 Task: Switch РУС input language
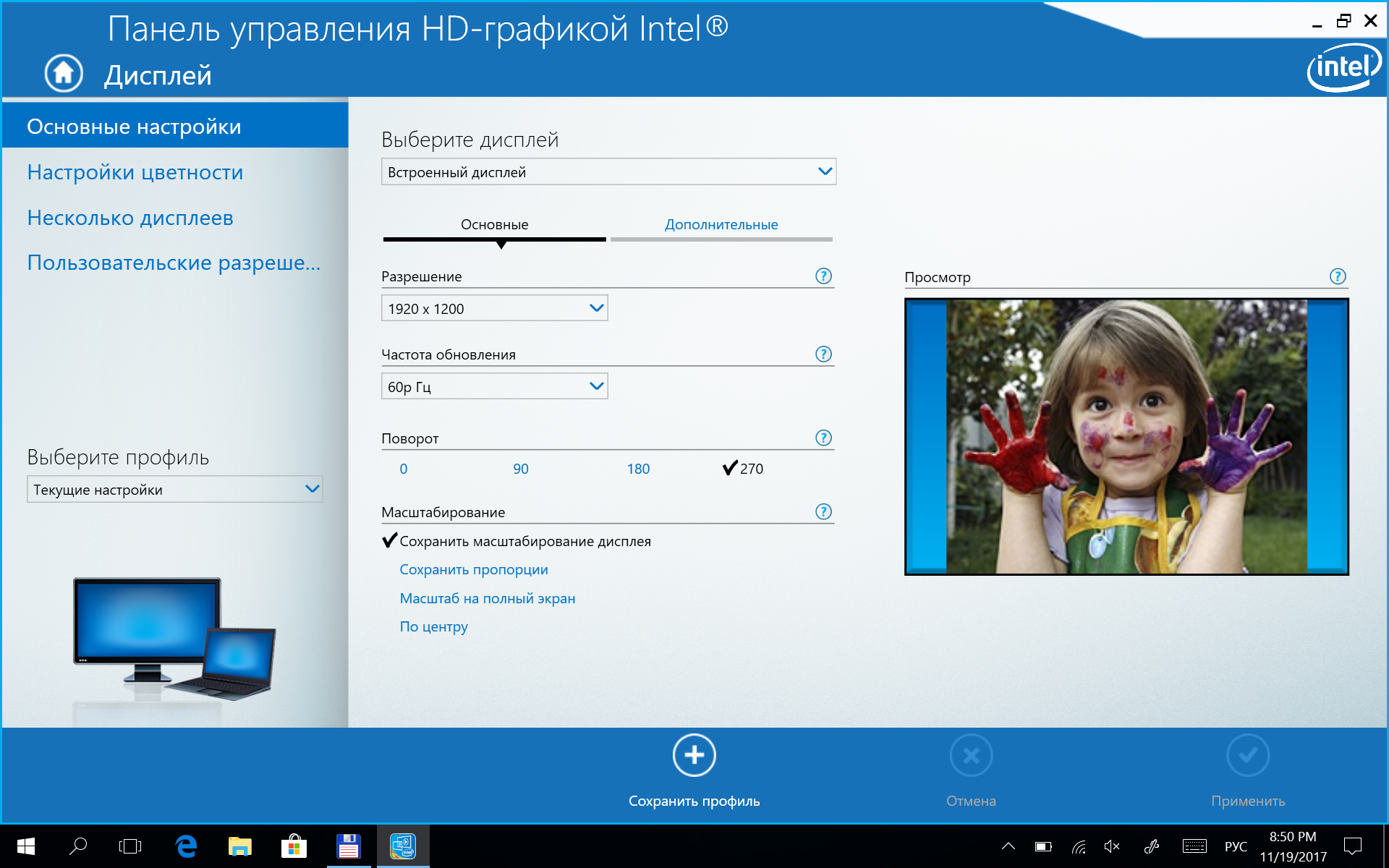pos(1236,846)
